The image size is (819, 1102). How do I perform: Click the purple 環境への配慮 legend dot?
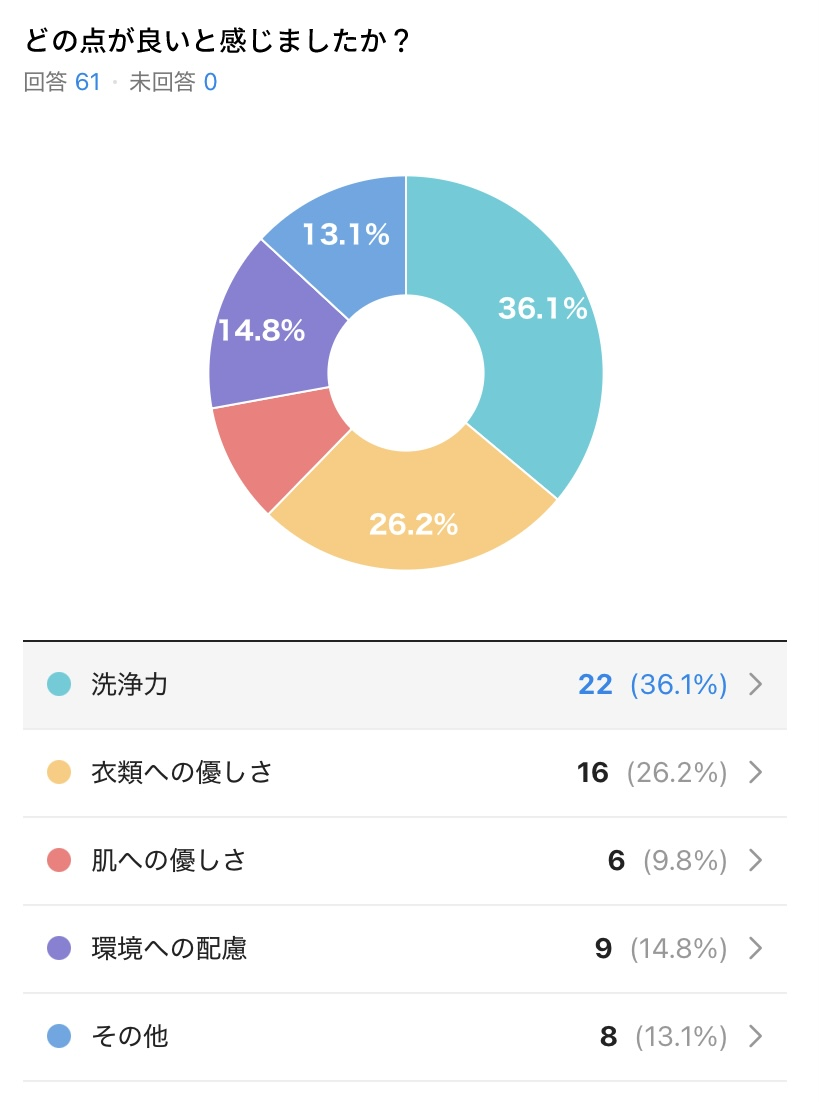point(59,948)
